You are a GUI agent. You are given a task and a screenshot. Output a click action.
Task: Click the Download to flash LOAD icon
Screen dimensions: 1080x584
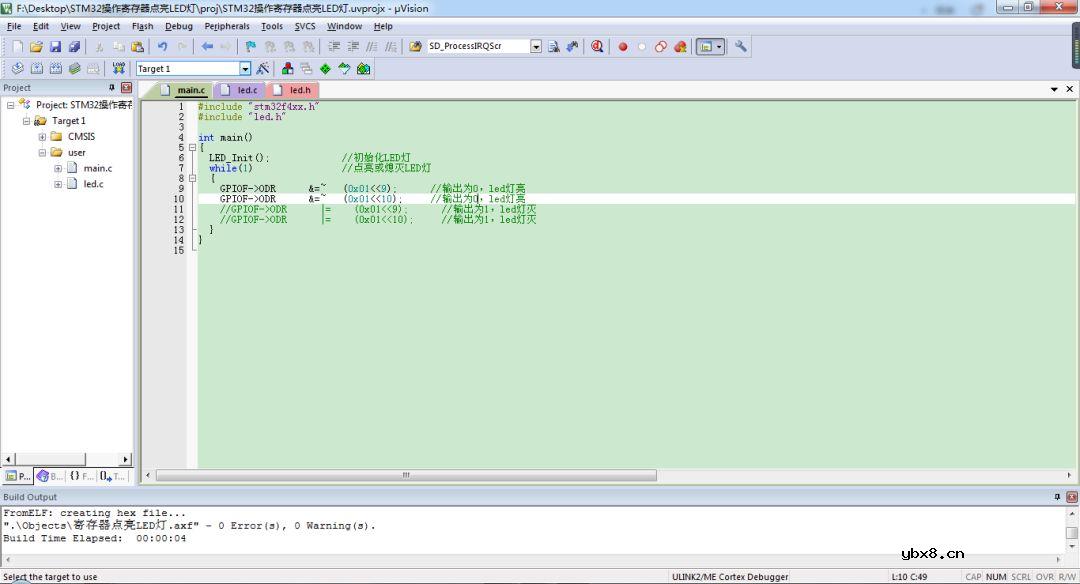[x=119, y=69]
